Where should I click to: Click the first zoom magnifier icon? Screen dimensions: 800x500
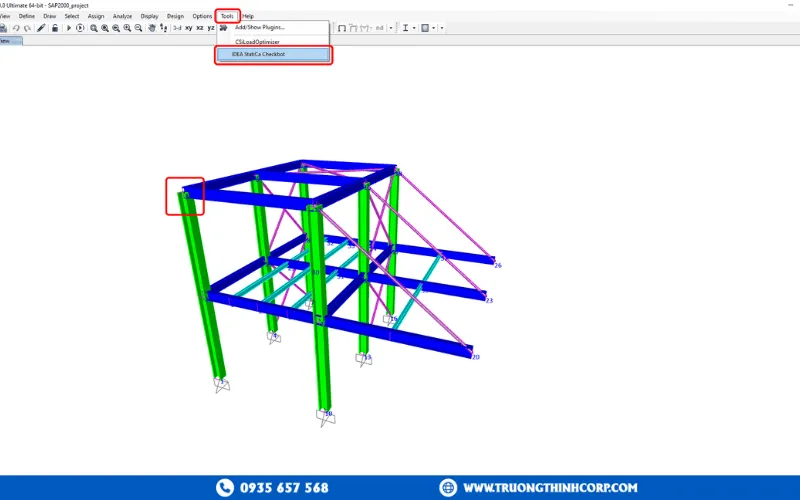click(x=93, y=28)
